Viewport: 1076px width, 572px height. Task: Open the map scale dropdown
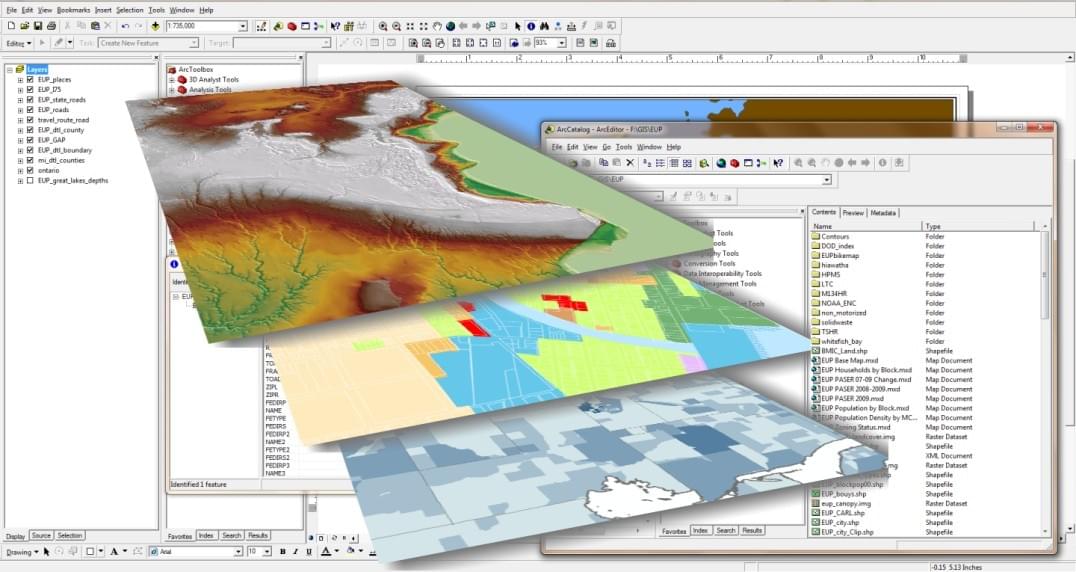click(243, 25)
